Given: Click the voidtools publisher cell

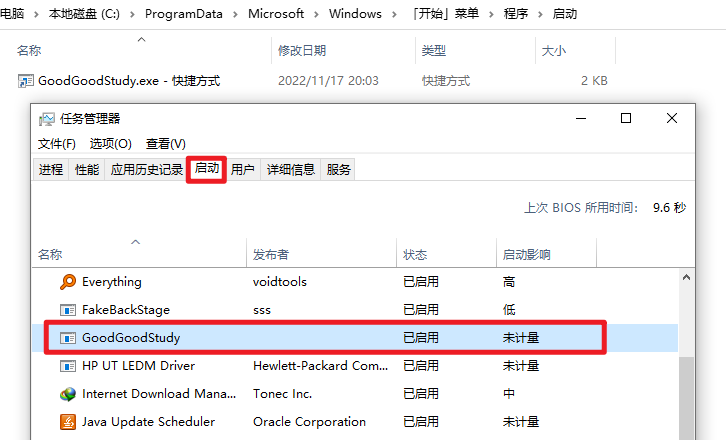Looking at the screenshot, I should coord(280,282).
